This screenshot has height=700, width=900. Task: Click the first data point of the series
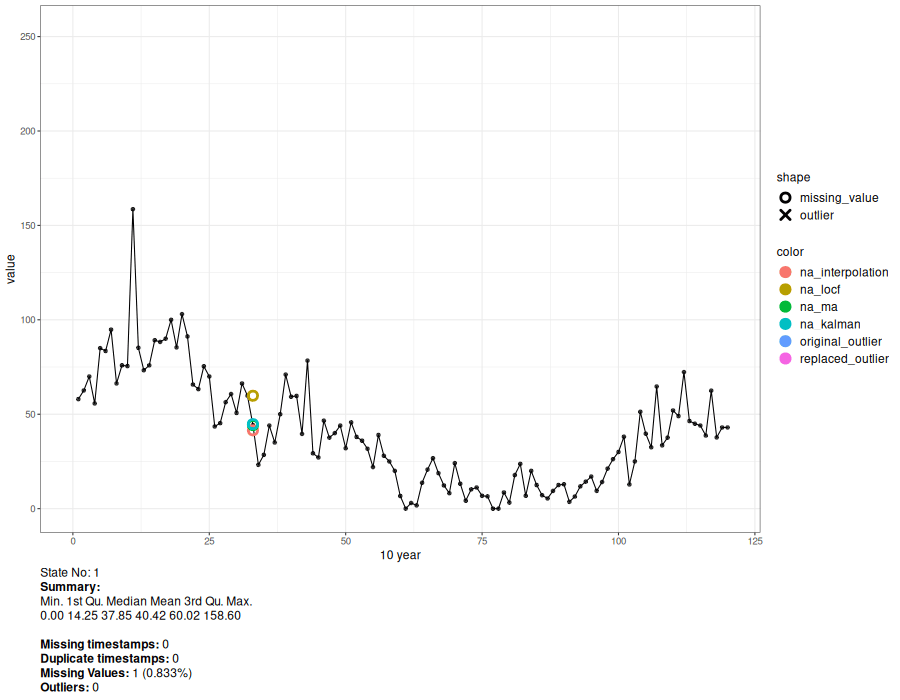click(78, 399)
